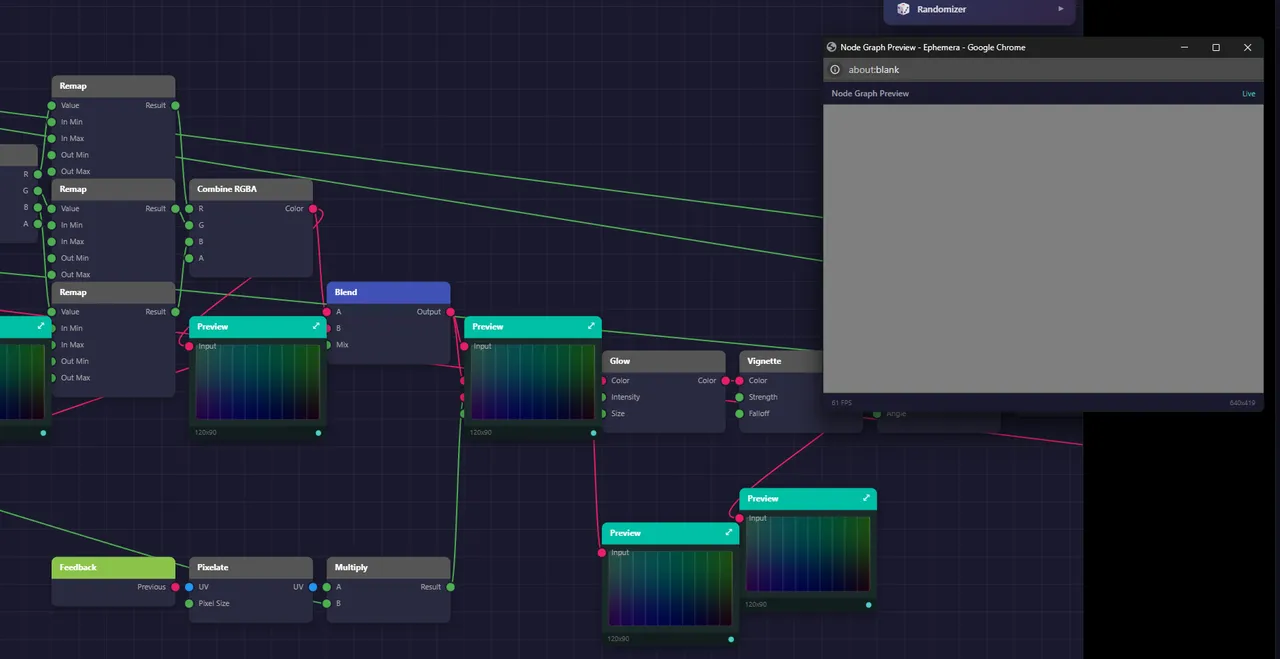Click the Randomizer dice icon
This screenshot has width=1280, height=659.
903,9
